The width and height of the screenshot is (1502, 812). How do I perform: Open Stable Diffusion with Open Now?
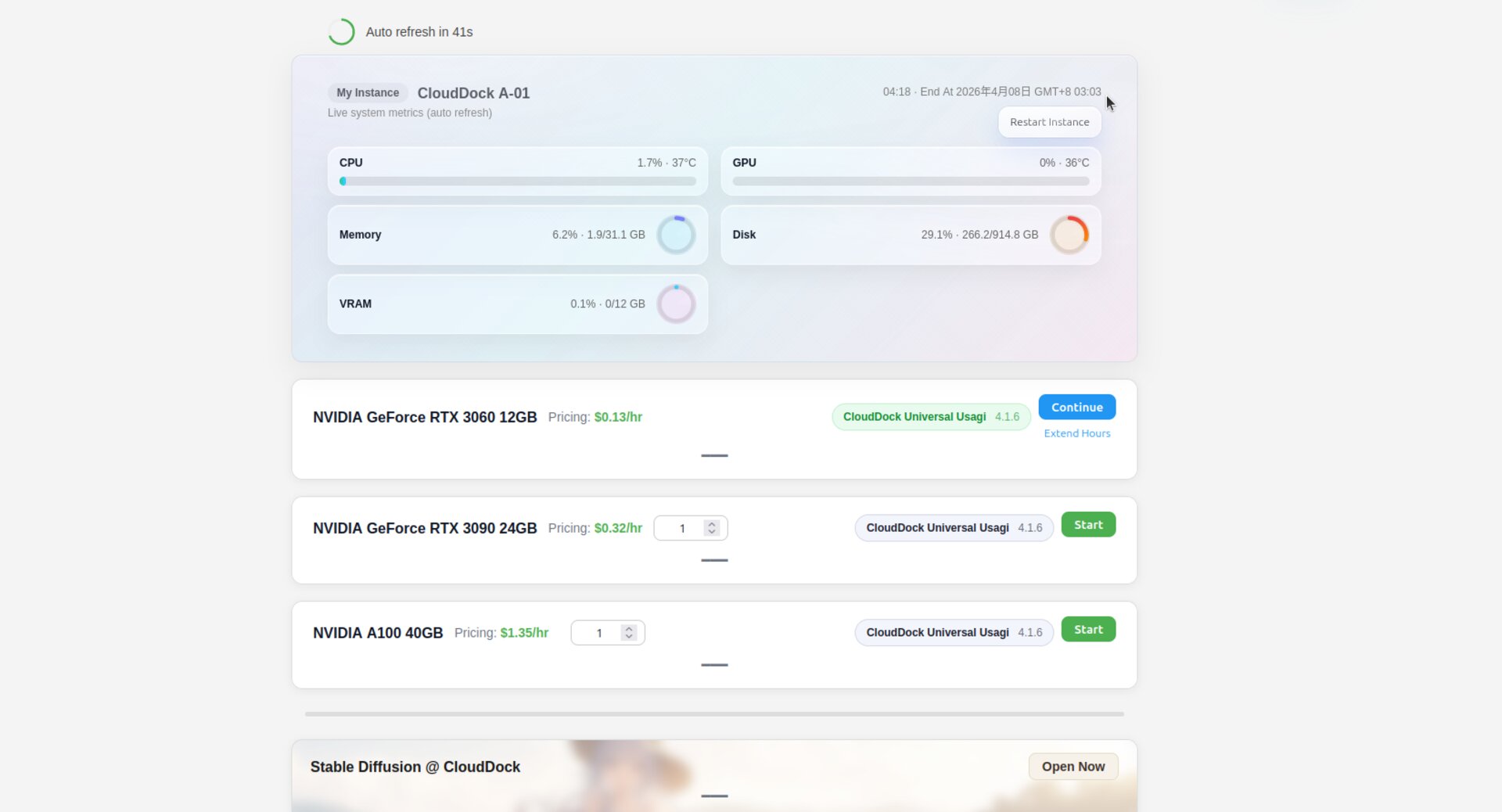1073,767
